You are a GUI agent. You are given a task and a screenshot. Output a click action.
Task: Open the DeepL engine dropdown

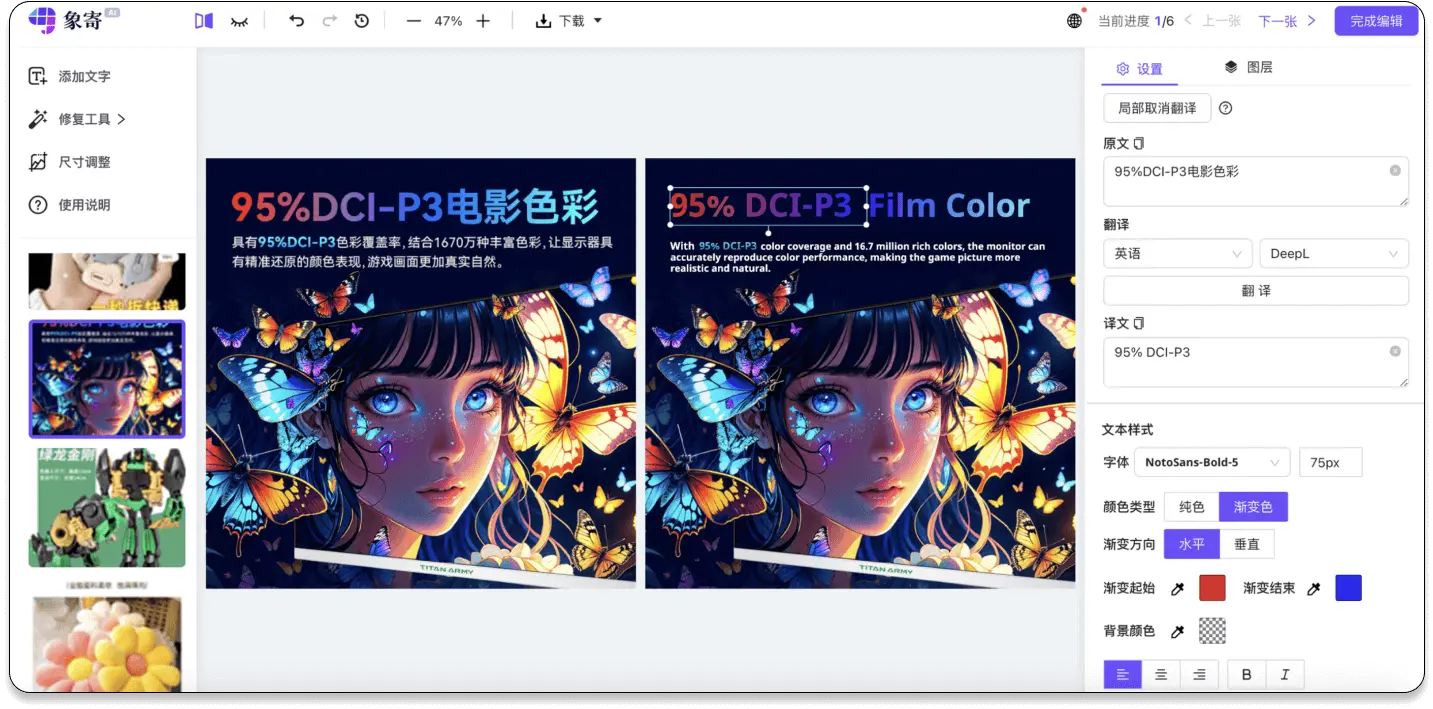point(1334,254)
